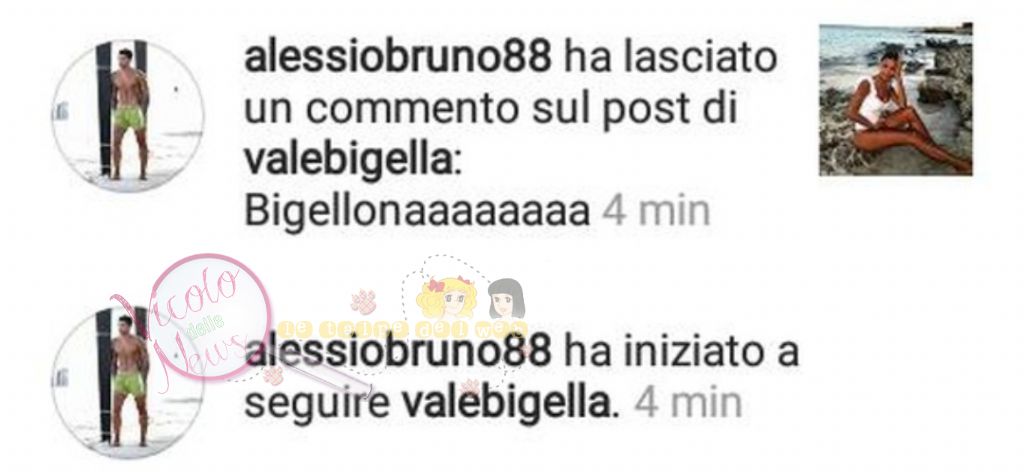This screenshot has height=472, width=1024.
Task: Click the blonde cartoon girl watermark
Action: tap(447, 297)
